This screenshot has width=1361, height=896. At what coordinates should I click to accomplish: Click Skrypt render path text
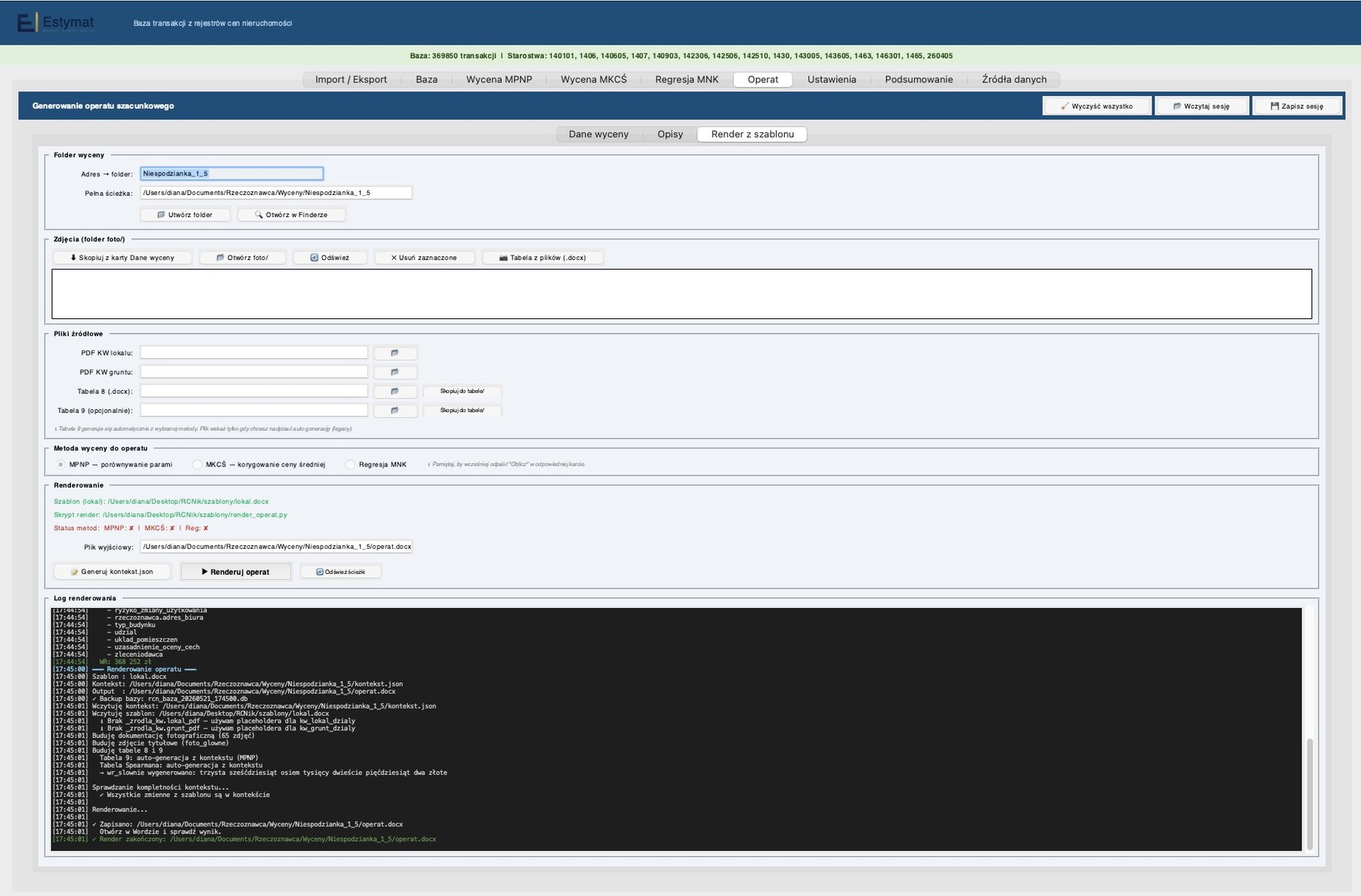coord(170,515)
